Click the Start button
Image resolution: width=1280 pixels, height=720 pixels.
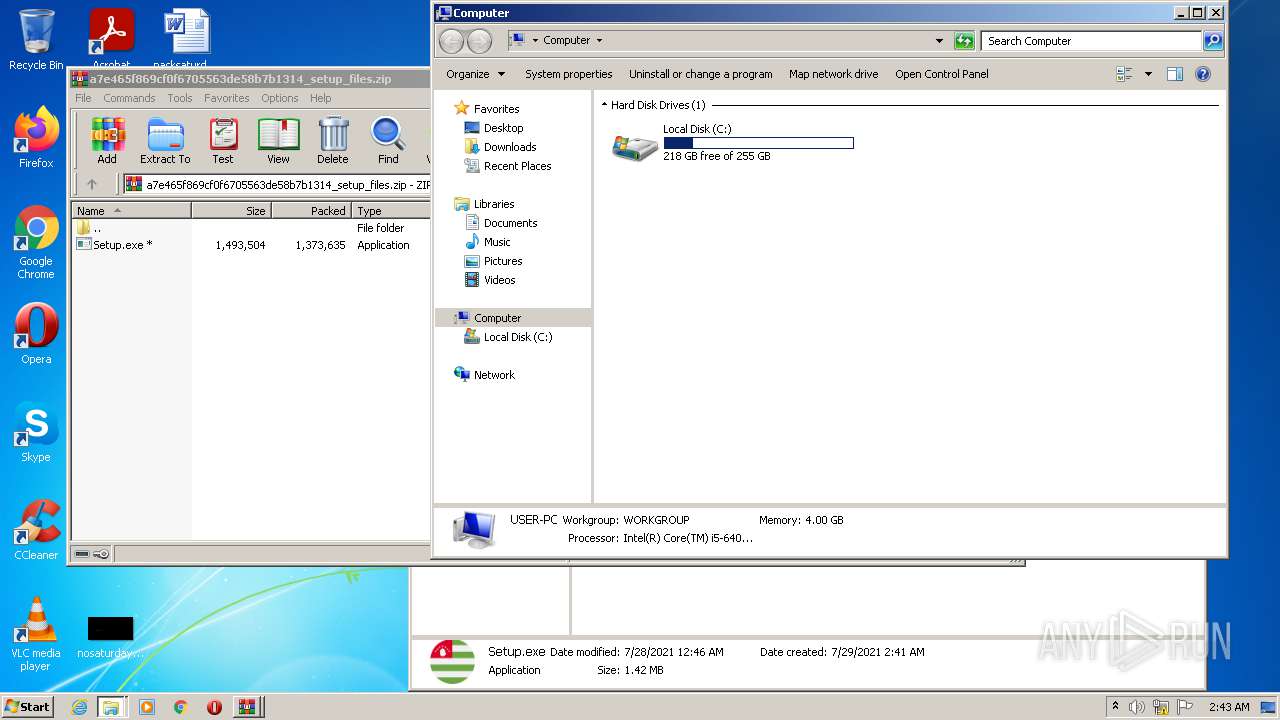pos(28,707)
